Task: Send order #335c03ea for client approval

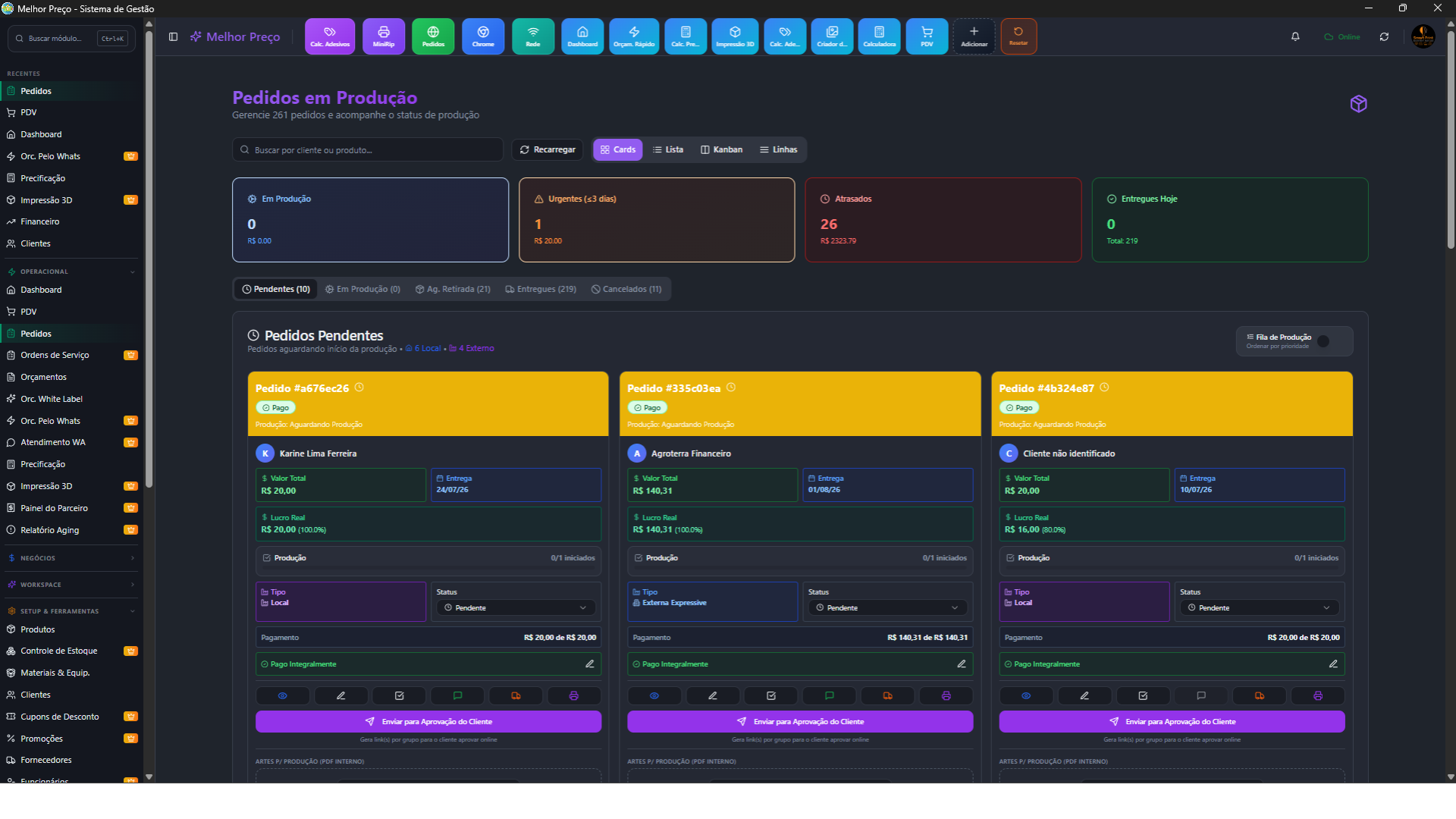Action: pyautogui.click(x=800, y=721)
